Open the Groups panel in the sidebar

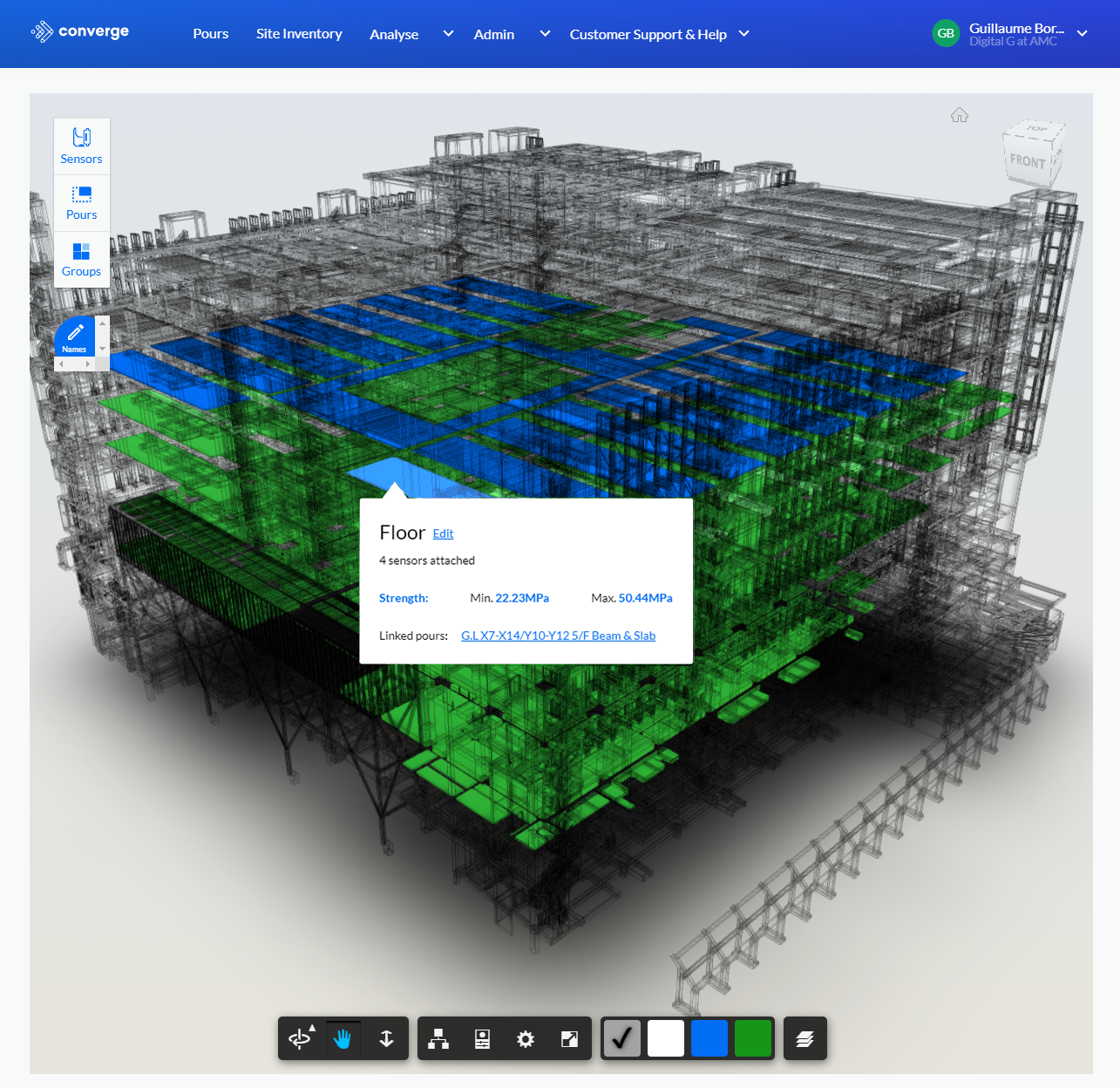tap(81, 259)
